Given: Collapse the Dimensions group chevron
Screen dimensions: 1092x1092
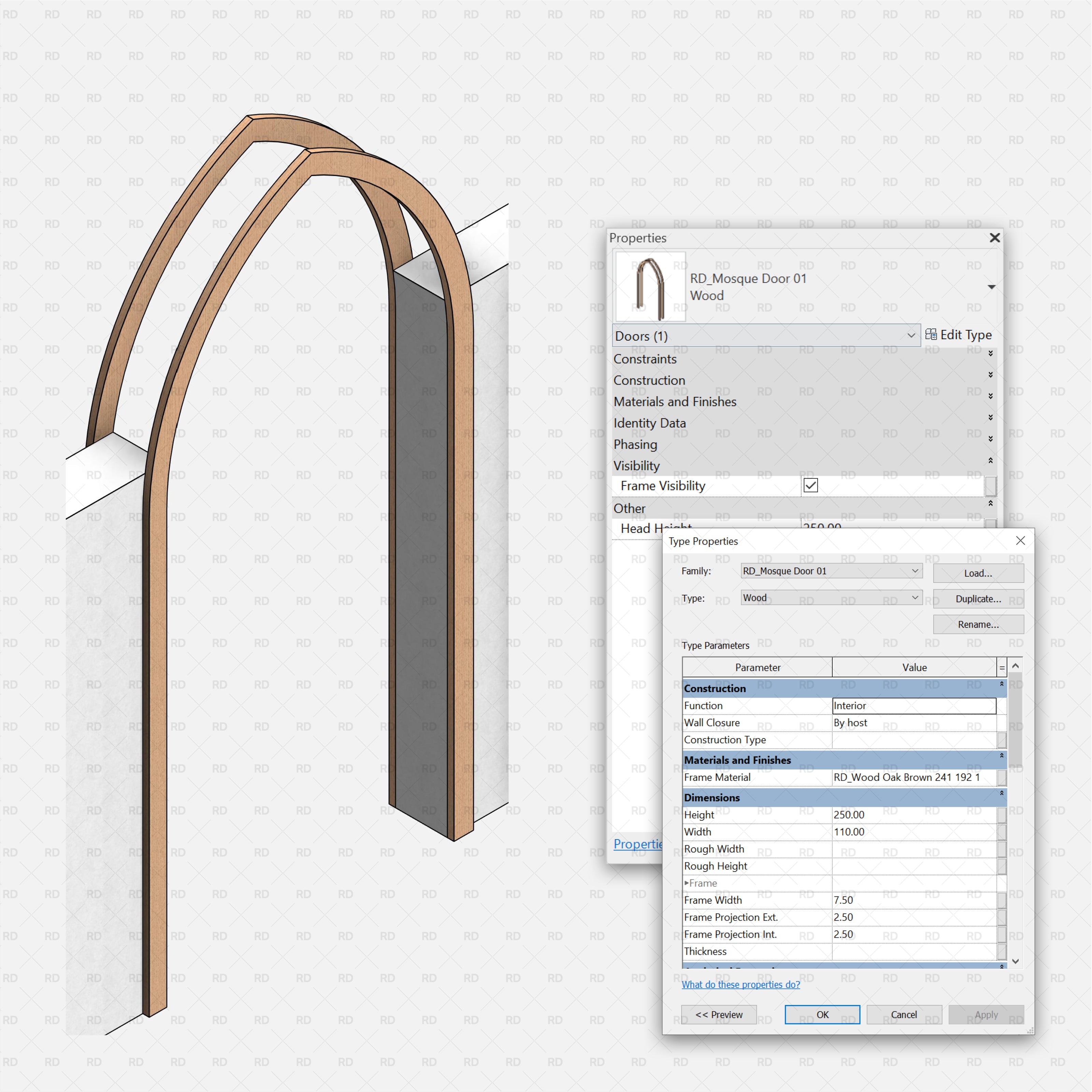Looking at the screenshot, I should 1002,793.
